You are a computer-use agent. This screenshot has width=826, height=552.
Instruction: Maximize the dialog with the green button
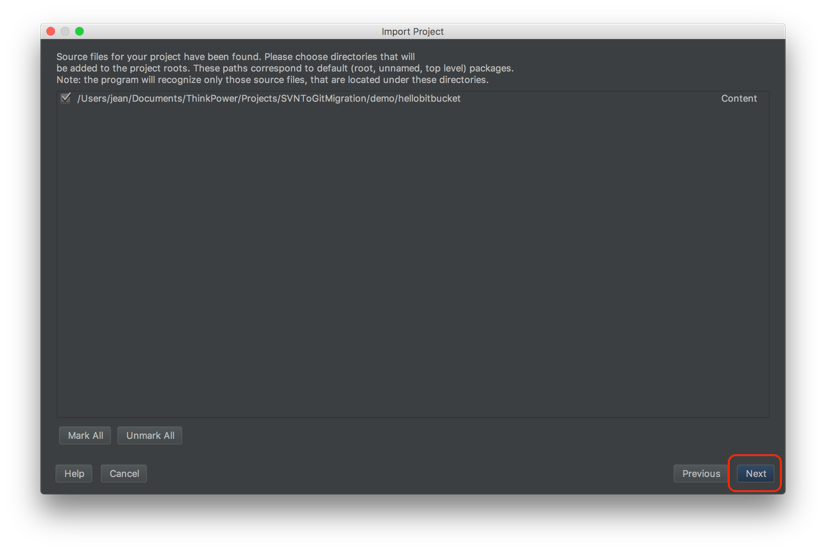click(80, 31)
